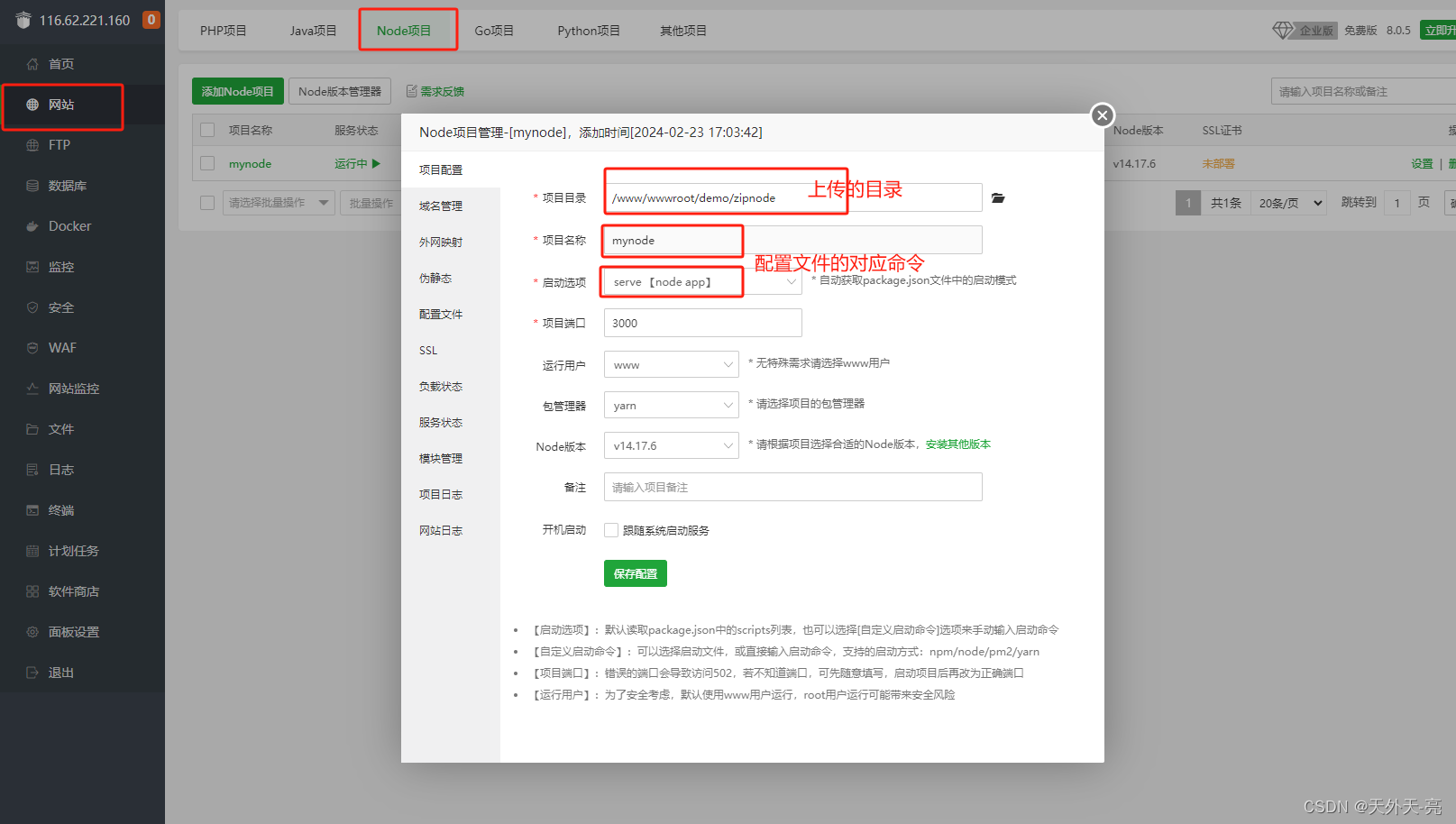Click the database icon beside 数据库
This screenshot has width=1456, height=824.
coord(32,186)
